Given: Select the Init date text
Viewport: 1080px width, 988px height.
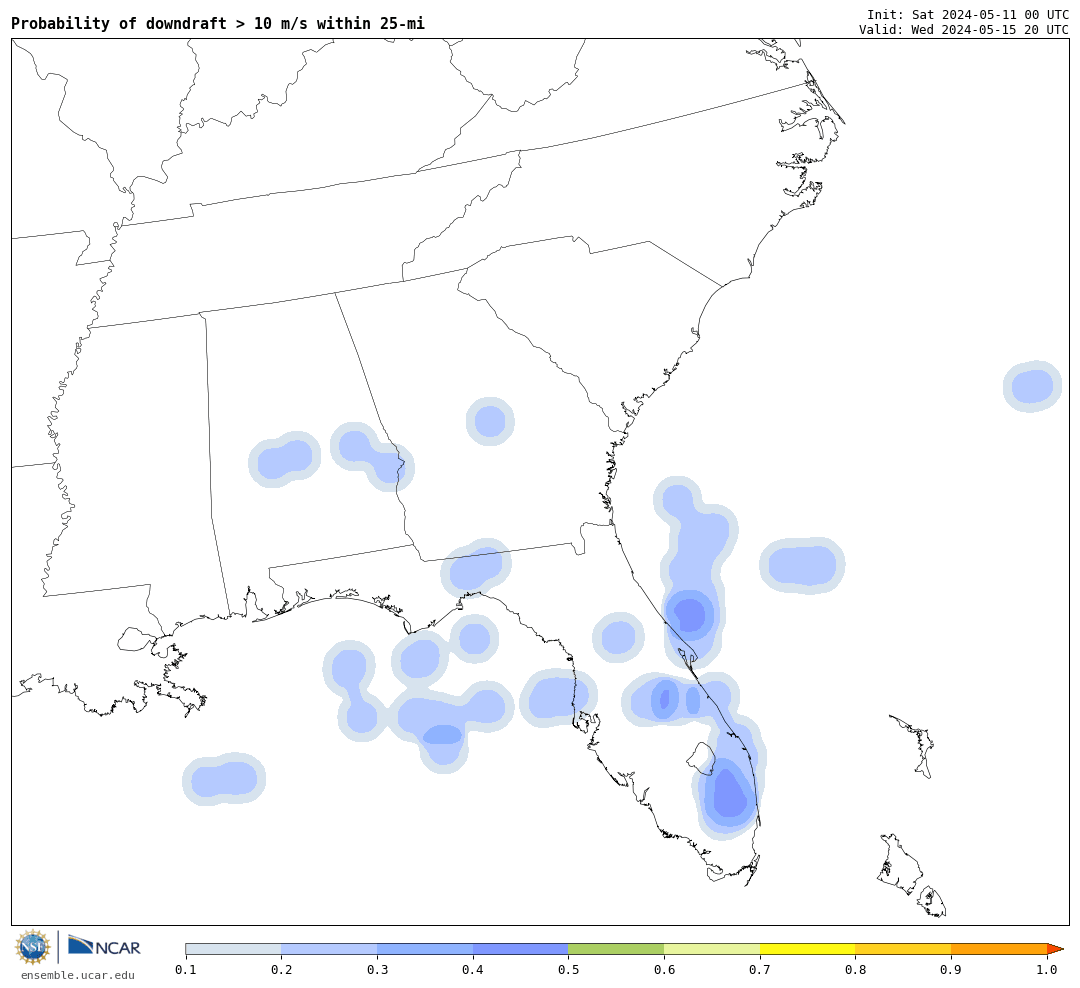Looking at the screenshot, I should tap(968, 14).
